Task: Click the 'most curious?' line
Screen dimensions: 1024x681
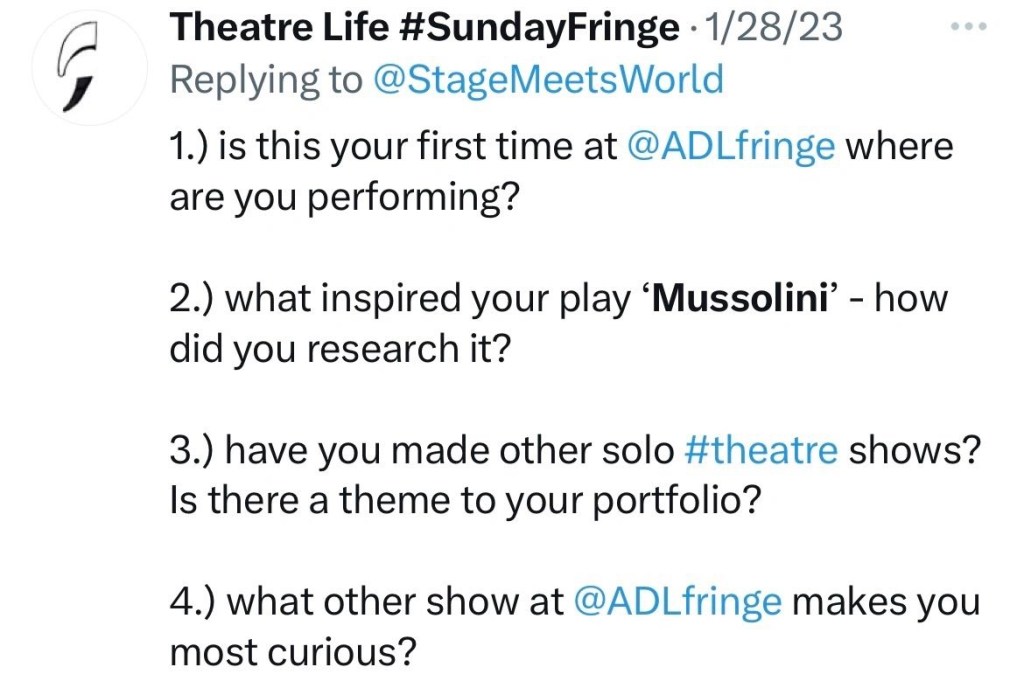Action: [292, 654]
